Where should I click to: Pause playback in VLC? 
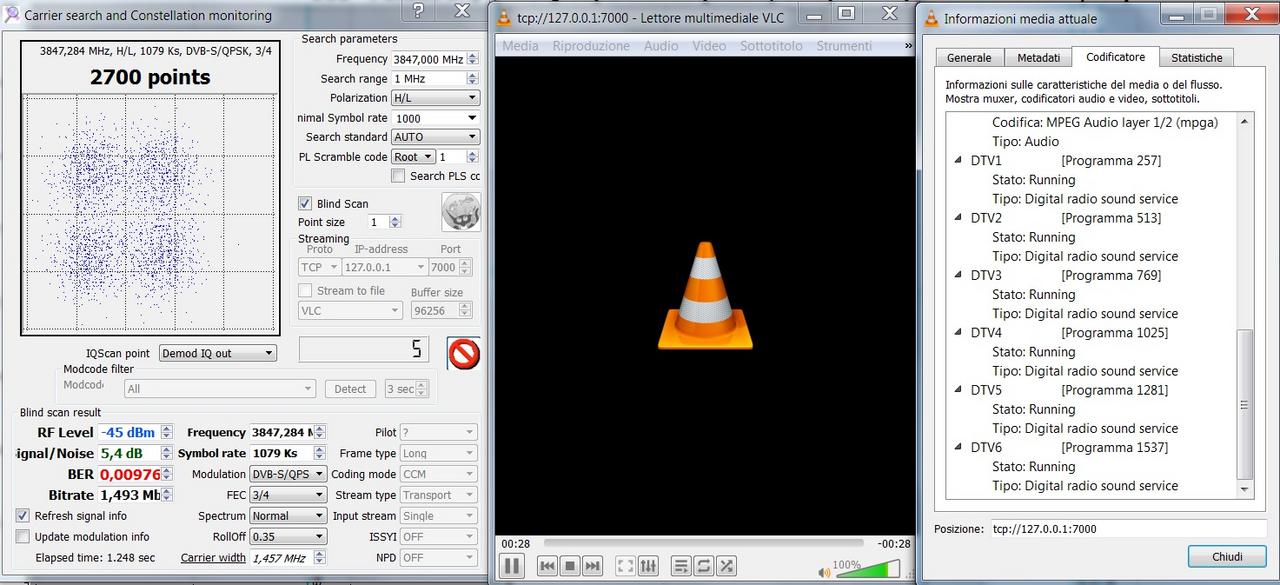pyautogui.click(x=511, y=566)
